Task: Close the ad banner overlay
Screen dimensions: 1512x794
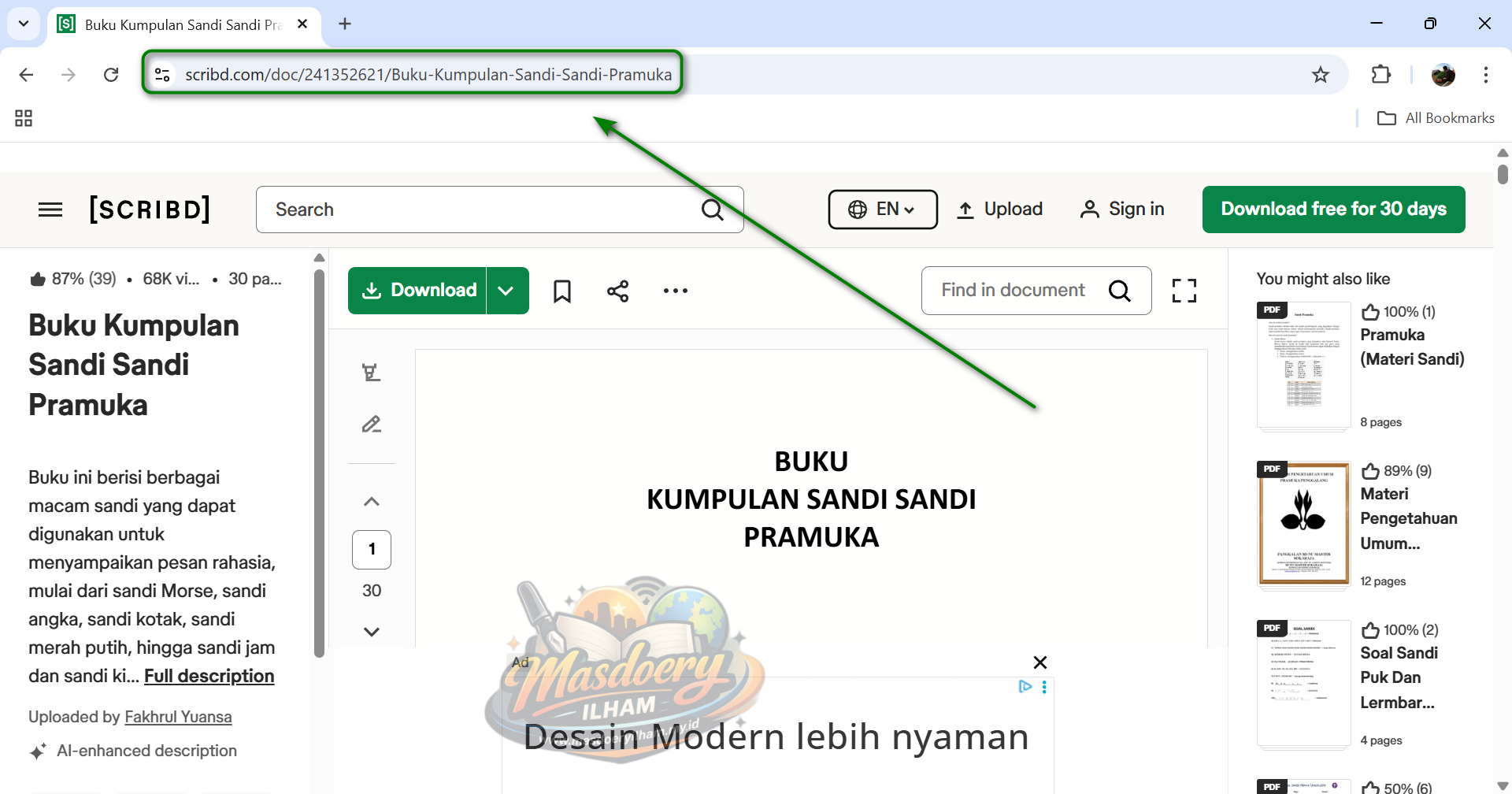Action: (x=1039, y=662)
